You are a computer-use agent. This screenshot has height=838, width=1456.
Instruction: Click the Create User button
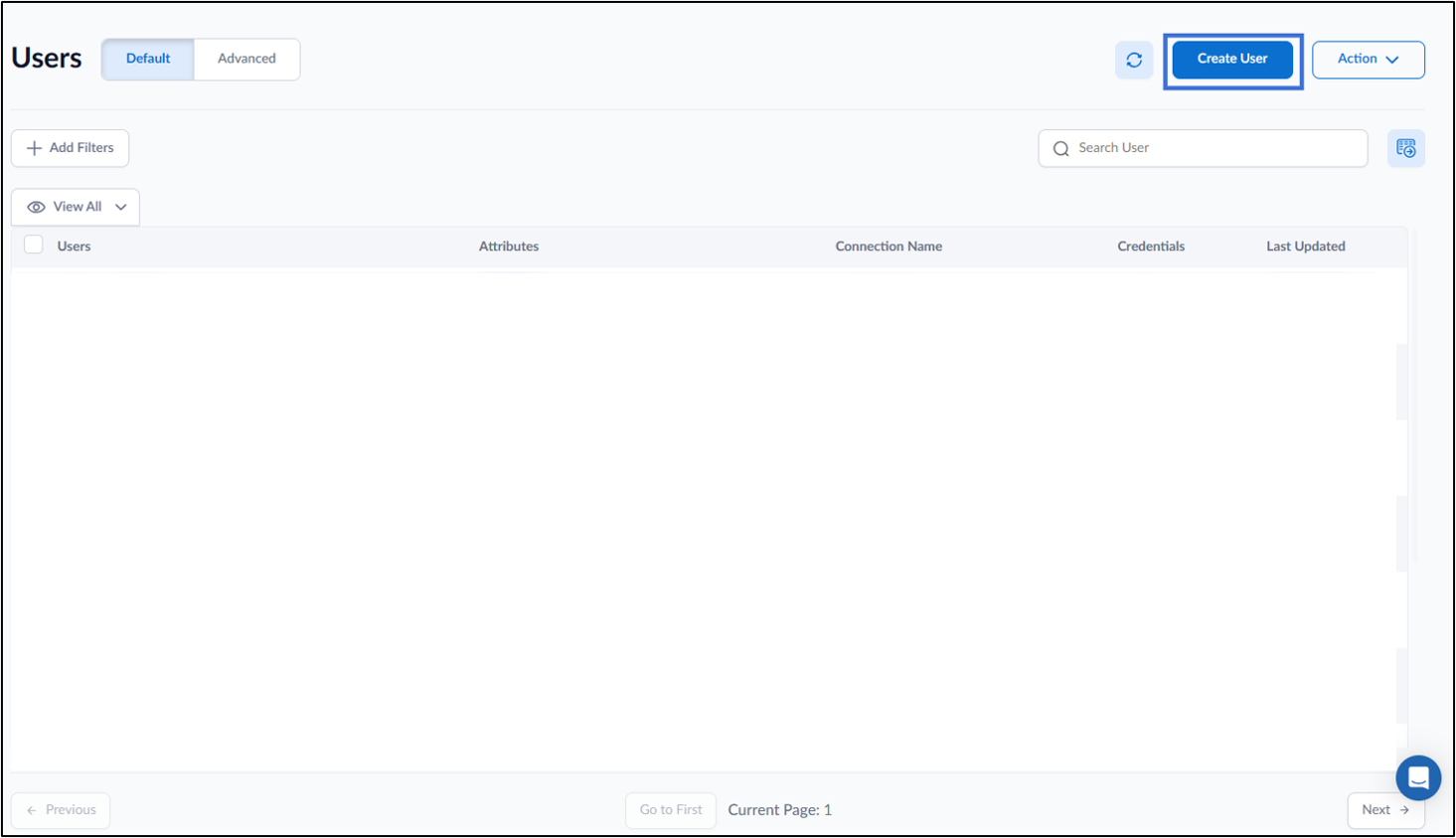click(x=1232, y=59)
